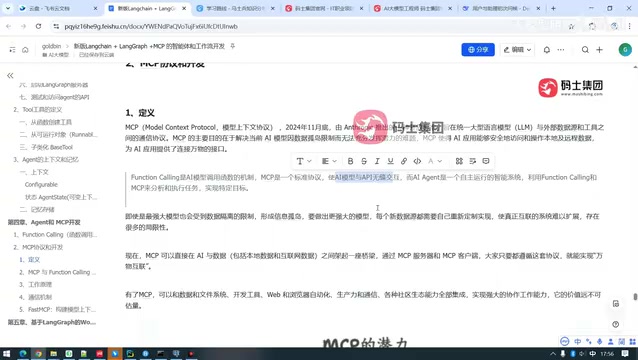Click the taskbar clock 17:56
The width and height of the screenshot is (638, 360).
click(x=607, y=354)
